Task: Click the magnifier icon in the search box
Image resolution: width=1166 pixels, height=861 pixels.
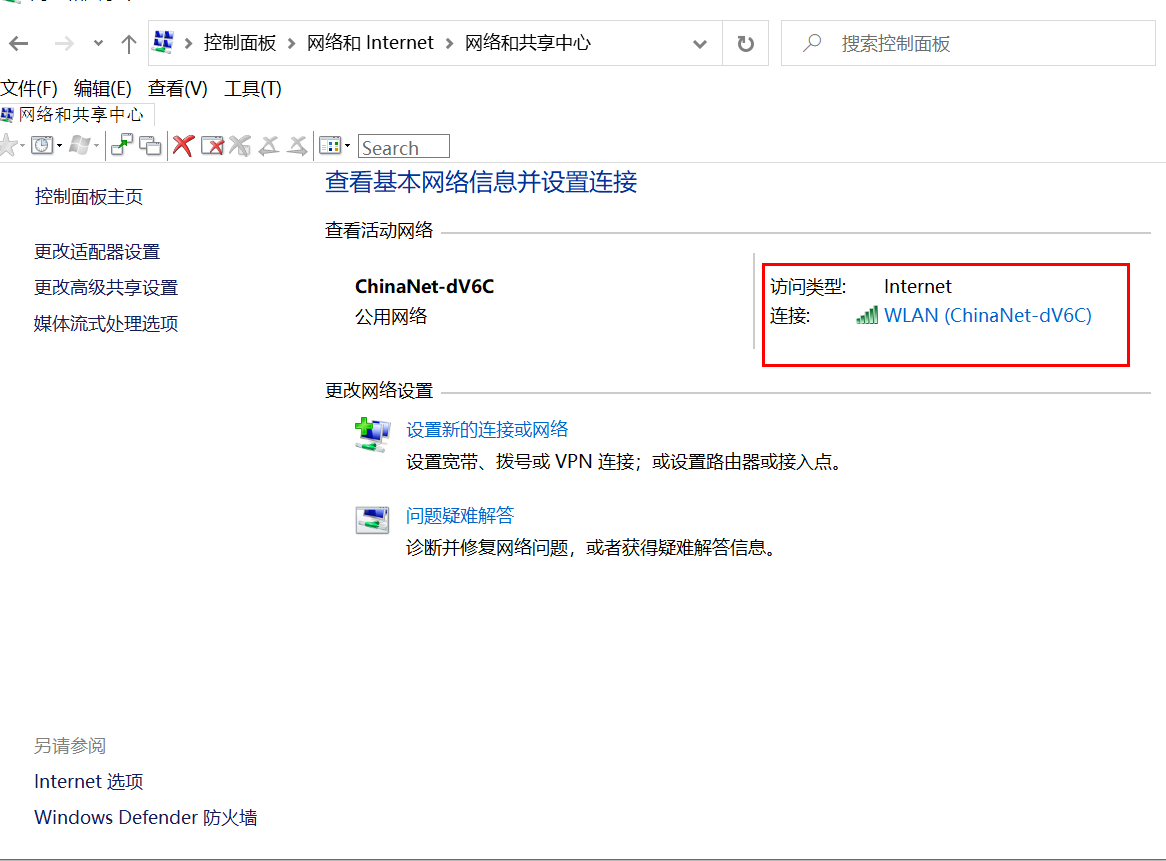Action: click(x=812, y=43)
